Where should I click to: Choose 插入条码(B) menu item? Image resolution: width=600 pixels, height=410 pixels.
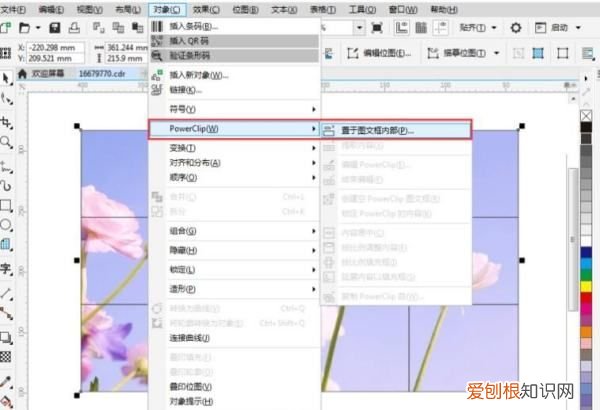(x=234, y=26)
